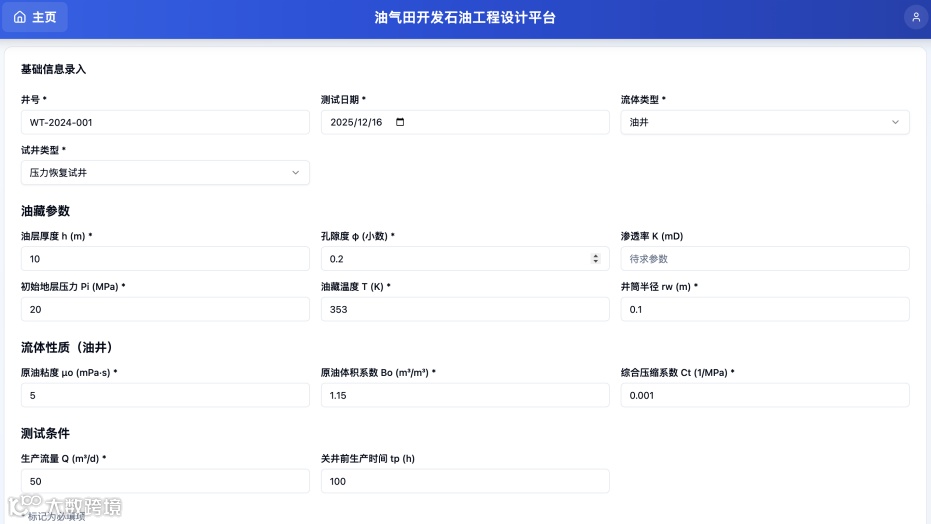Edit the 初始地层压力 Pi field
Screen dimensions: 931x524
click(x=165, y=309)
